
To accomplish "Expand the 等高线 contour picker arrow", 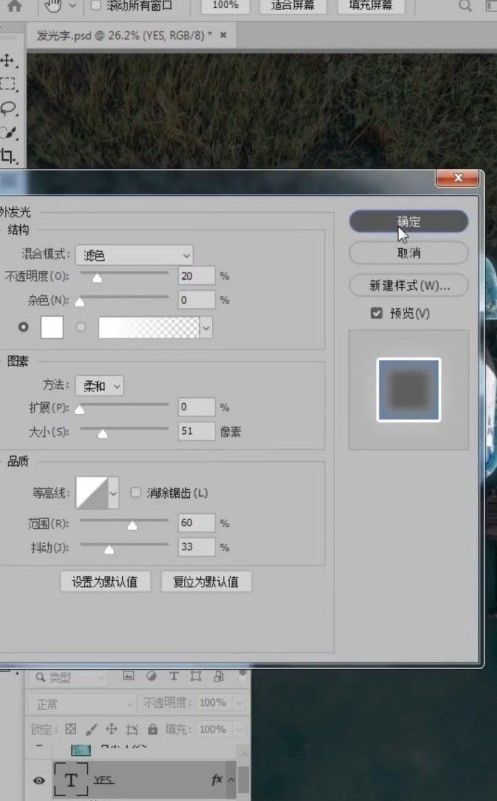I will tap(113, 493).
